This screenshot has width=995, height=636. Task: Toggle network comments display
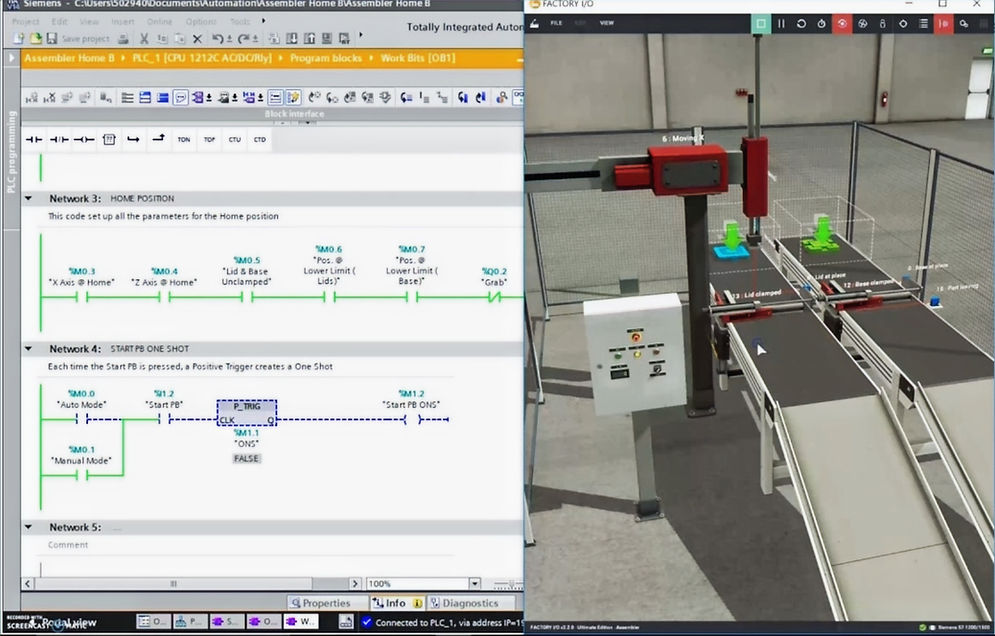(x=180, y=98)
